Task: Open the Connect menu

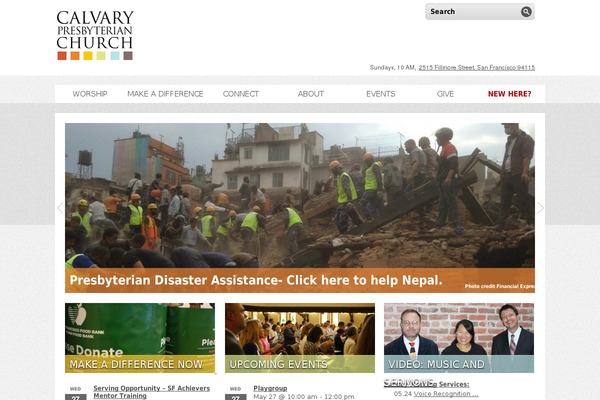Action: pos(241,94)
